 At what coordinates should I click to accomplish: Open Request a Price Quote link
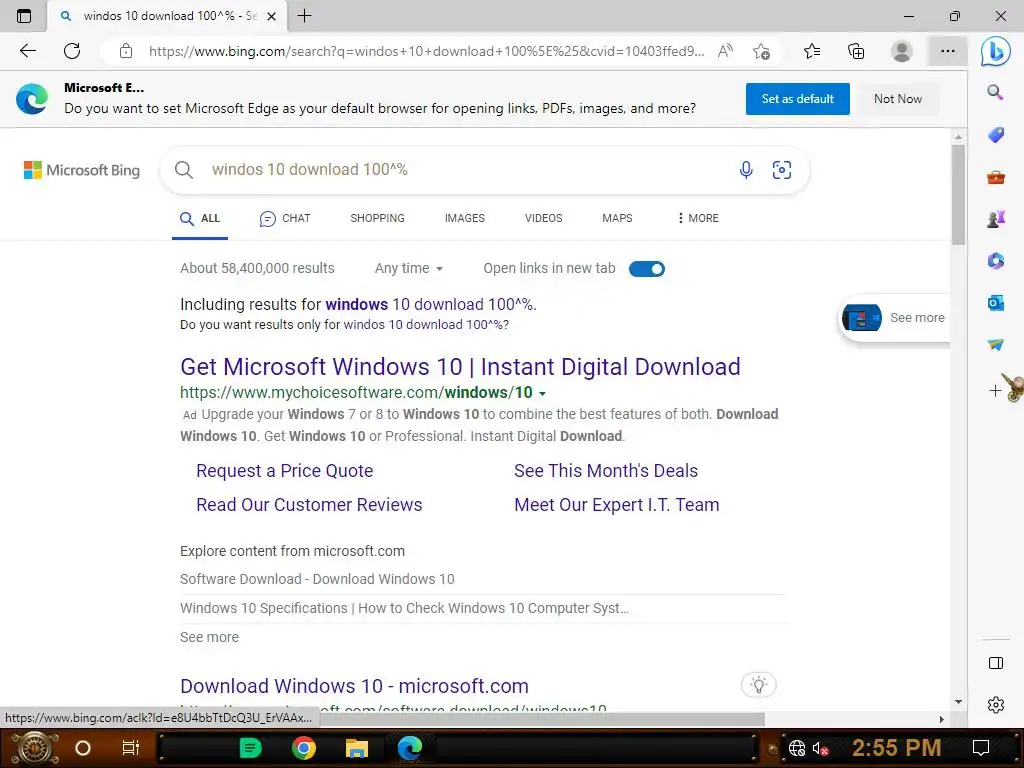[x=284, y=471]
